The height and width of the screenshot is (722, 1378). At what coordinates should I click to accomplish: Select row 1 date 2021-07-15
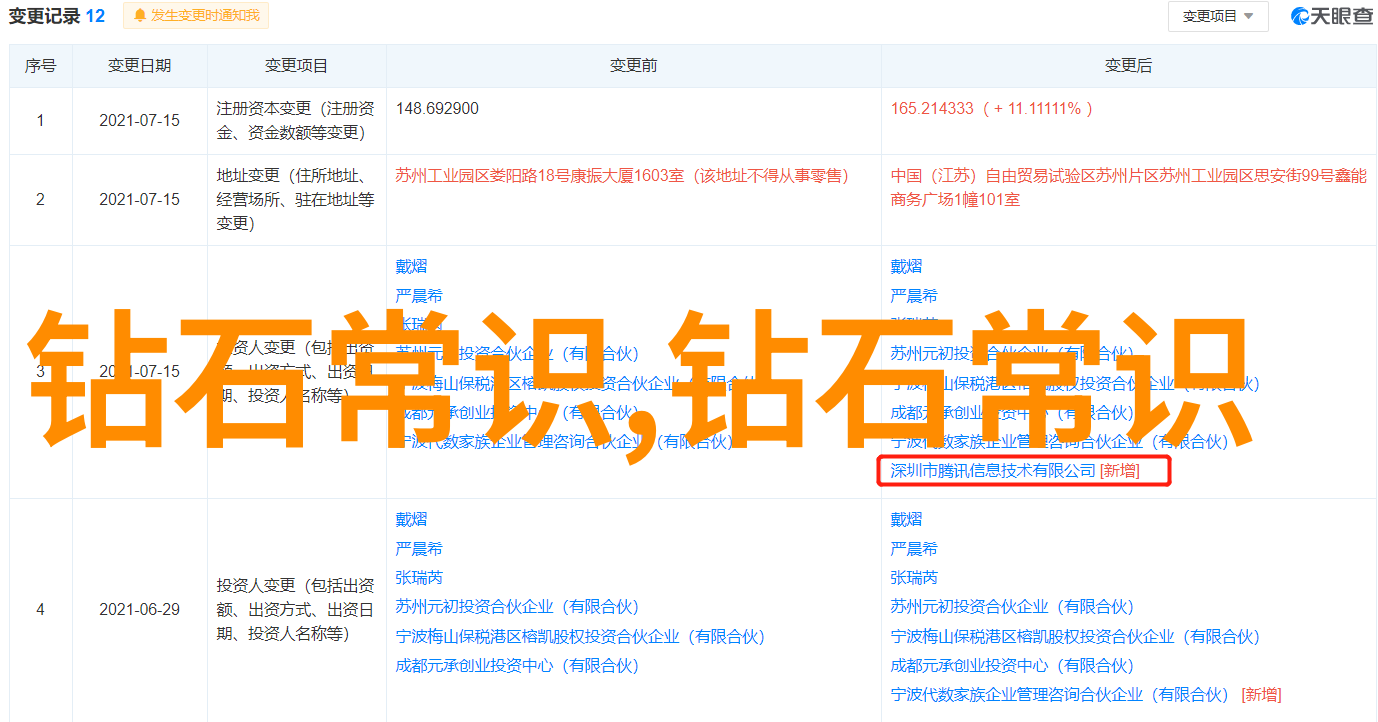(140, 120)
